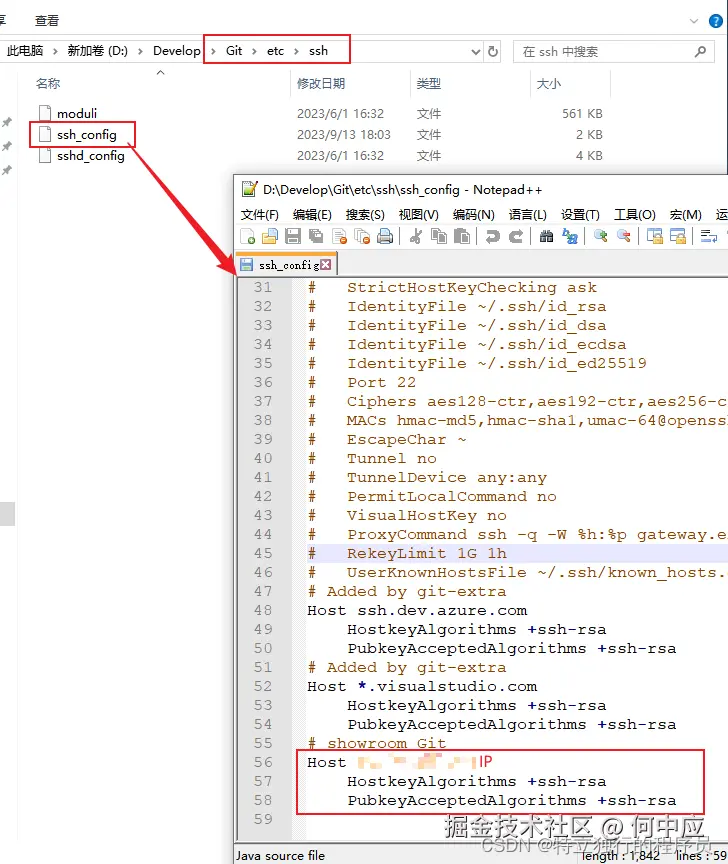Viewport: 728px width, 864px height.
Task: Click the Undo arrow toolbar icon
Action: tap(492, 236)
